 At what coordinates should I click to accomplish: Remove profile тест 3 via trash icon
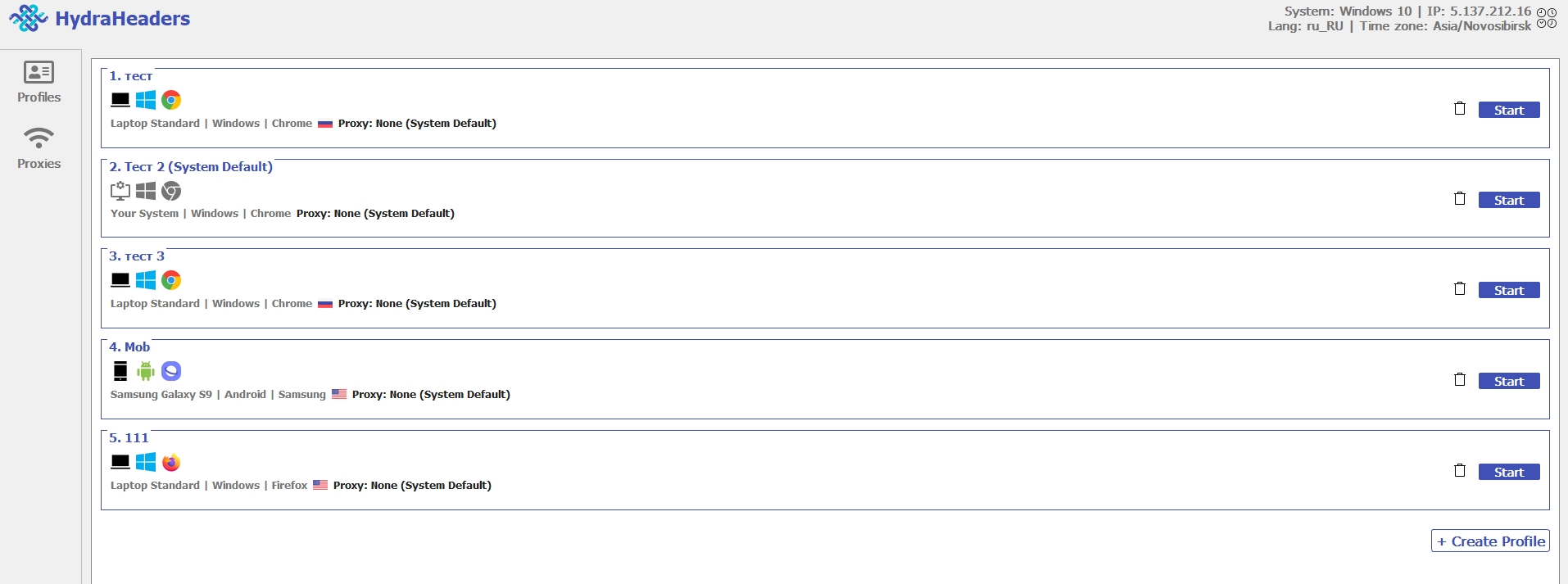1459,289
